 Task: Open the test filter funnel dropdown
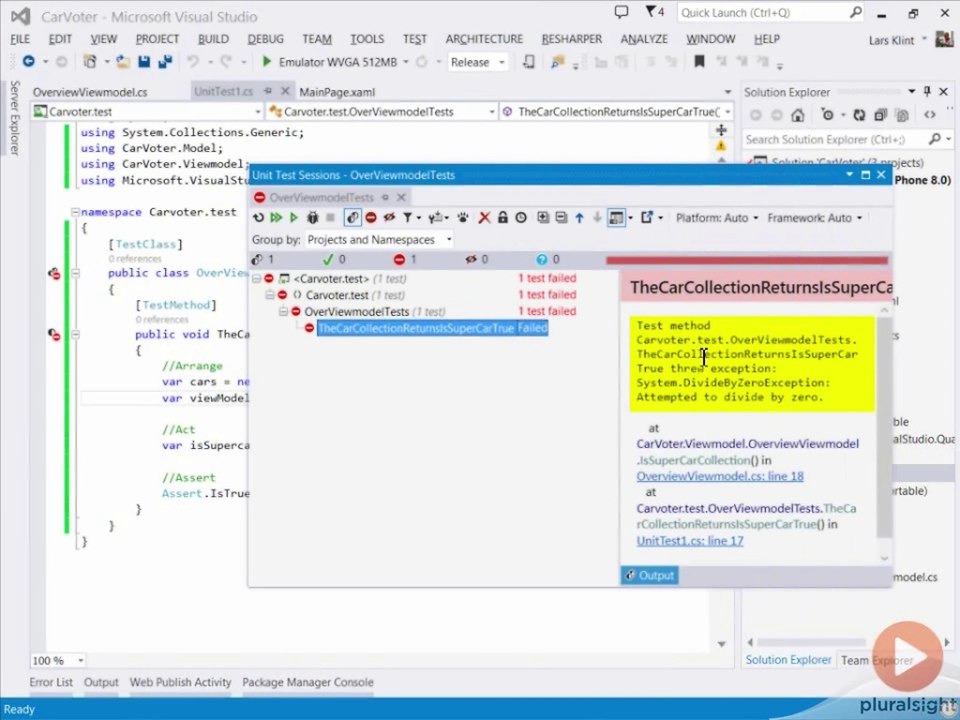tap(411, 217)
